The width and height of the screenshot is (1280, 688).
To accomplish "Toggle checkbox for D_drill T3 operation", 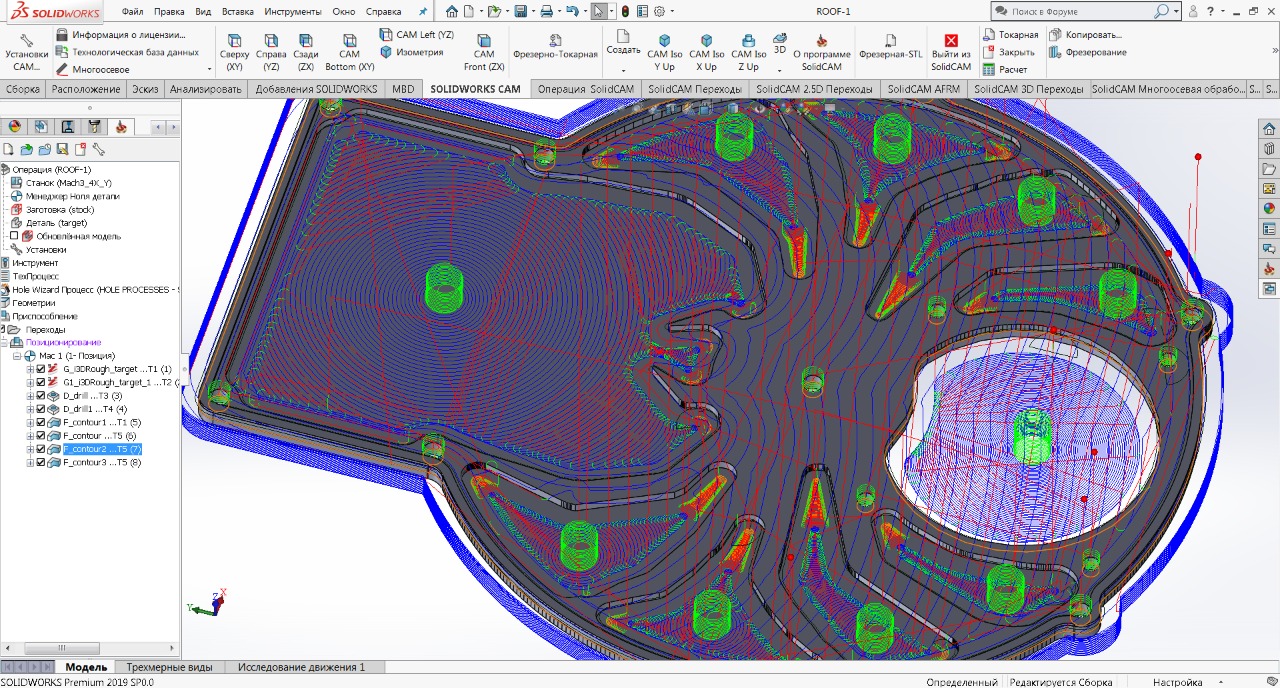I will (41, 396).
